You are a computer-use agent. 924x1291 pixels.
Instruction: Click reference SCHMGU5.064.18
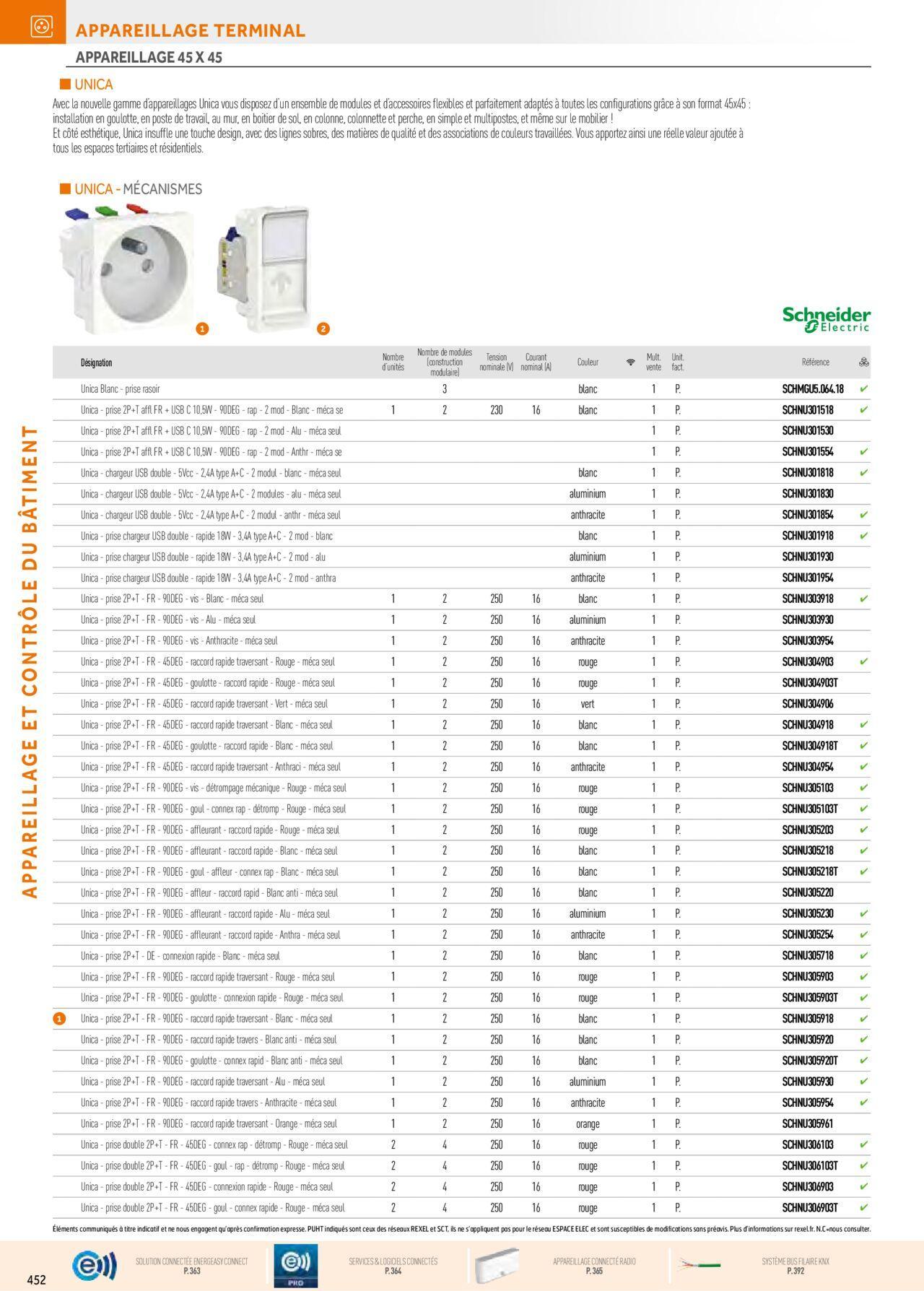point(813,388)
